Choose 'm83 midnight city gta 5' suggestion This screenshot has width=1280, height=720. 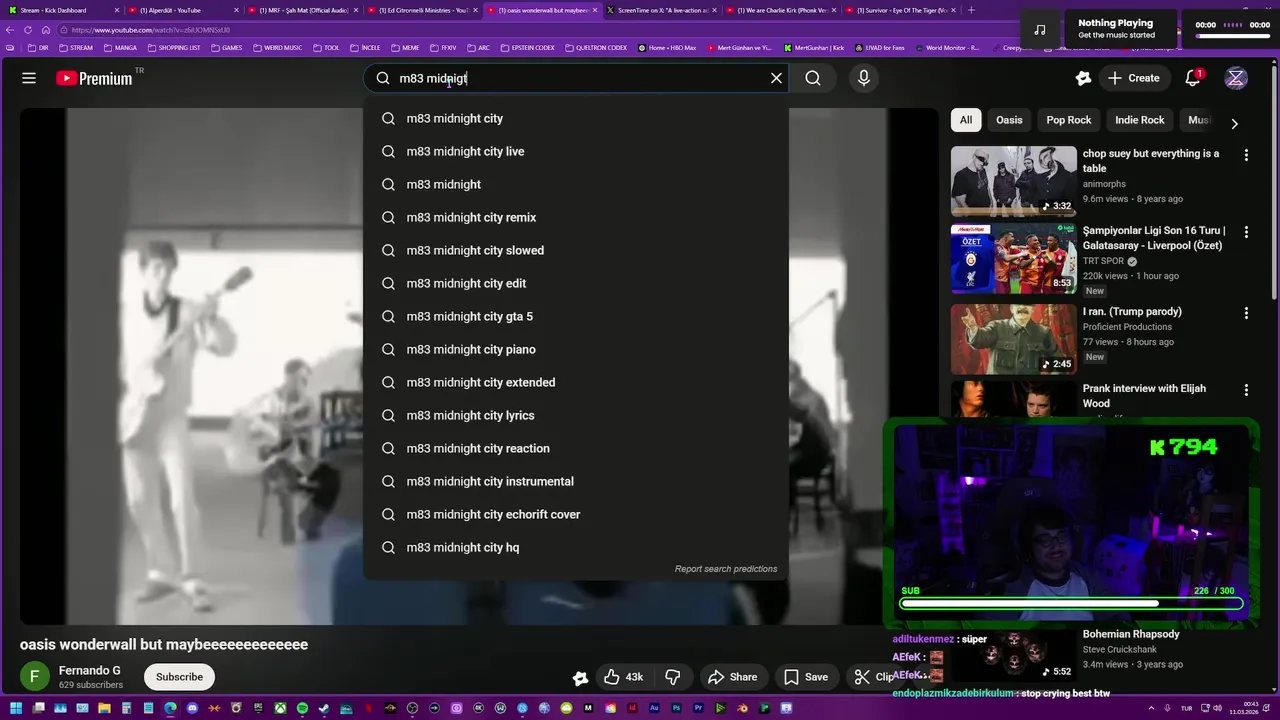pos(576,316)
